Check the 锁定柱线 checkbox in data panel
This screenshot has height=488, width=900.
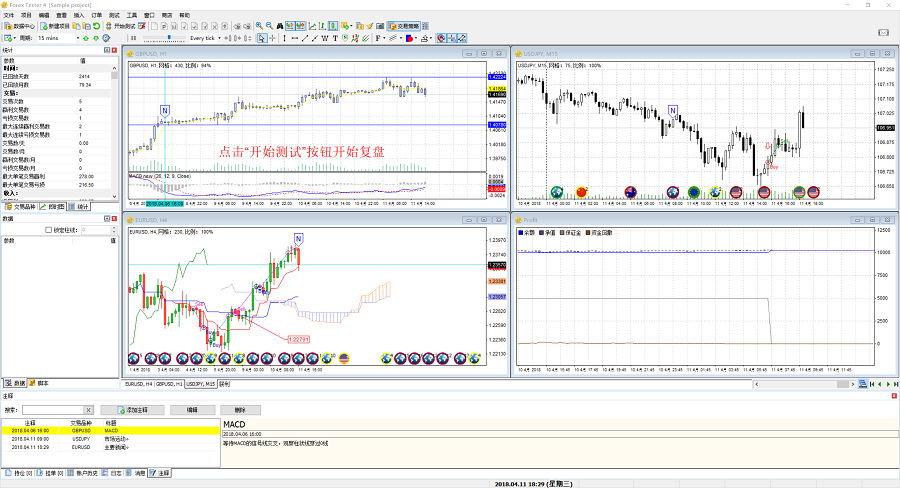point(49,230)
